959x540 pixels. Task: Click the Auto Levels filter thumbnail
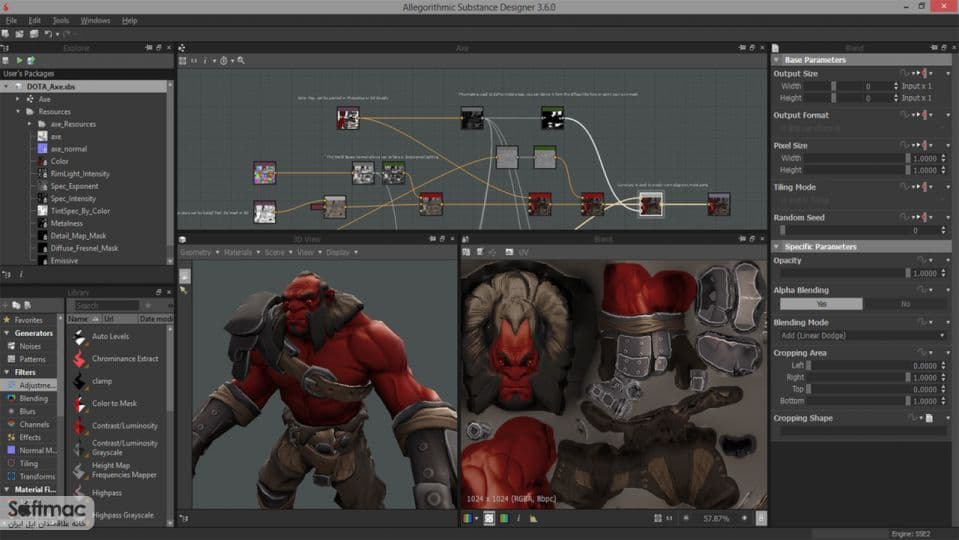coord(80,336)
